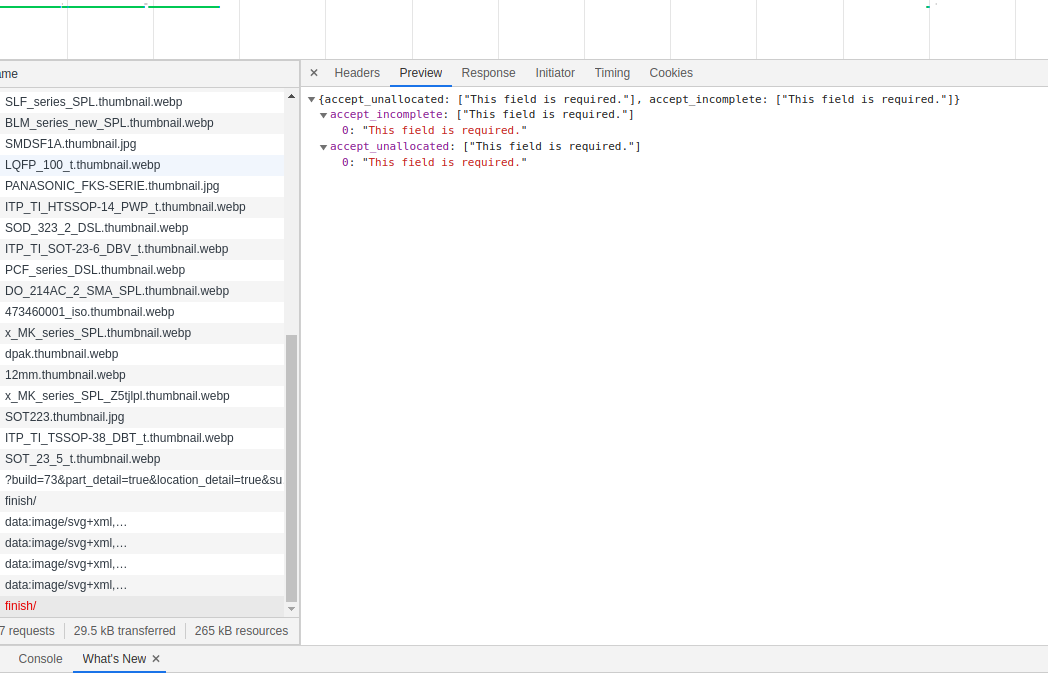Collapse the accept_unallocated error array

coord(322,146)
